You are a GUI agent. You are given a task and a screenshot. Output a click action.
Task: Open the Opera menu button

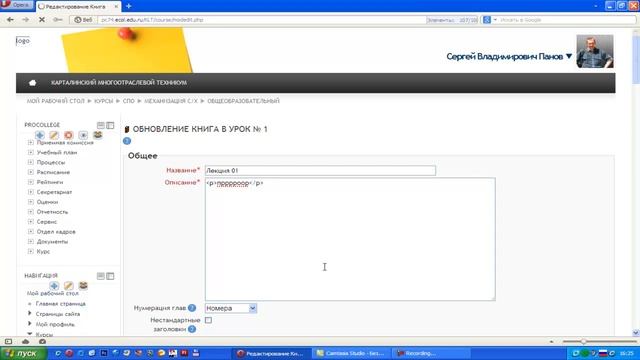[x=16, y=5]
